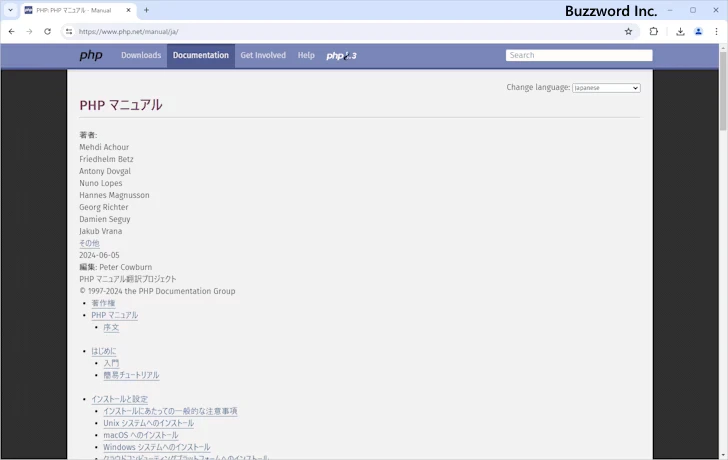Open Unix システムへのインストール link
728x460 pixels.
tap(149, 423)
